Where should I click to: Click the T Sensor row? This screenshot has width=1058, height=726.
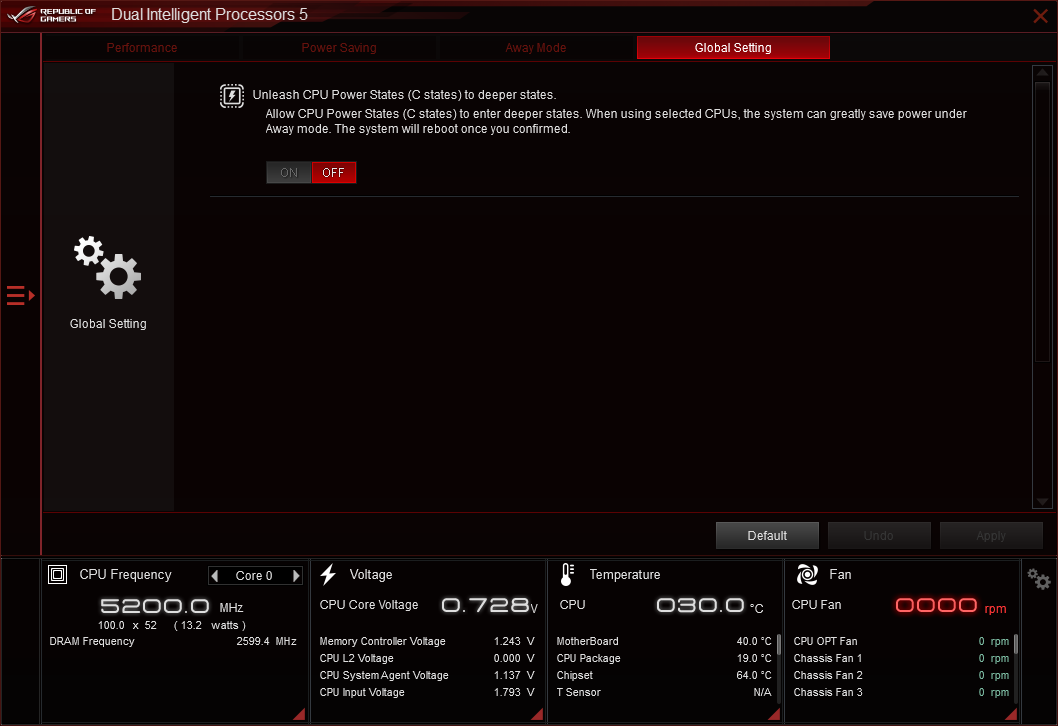[664, 692]
